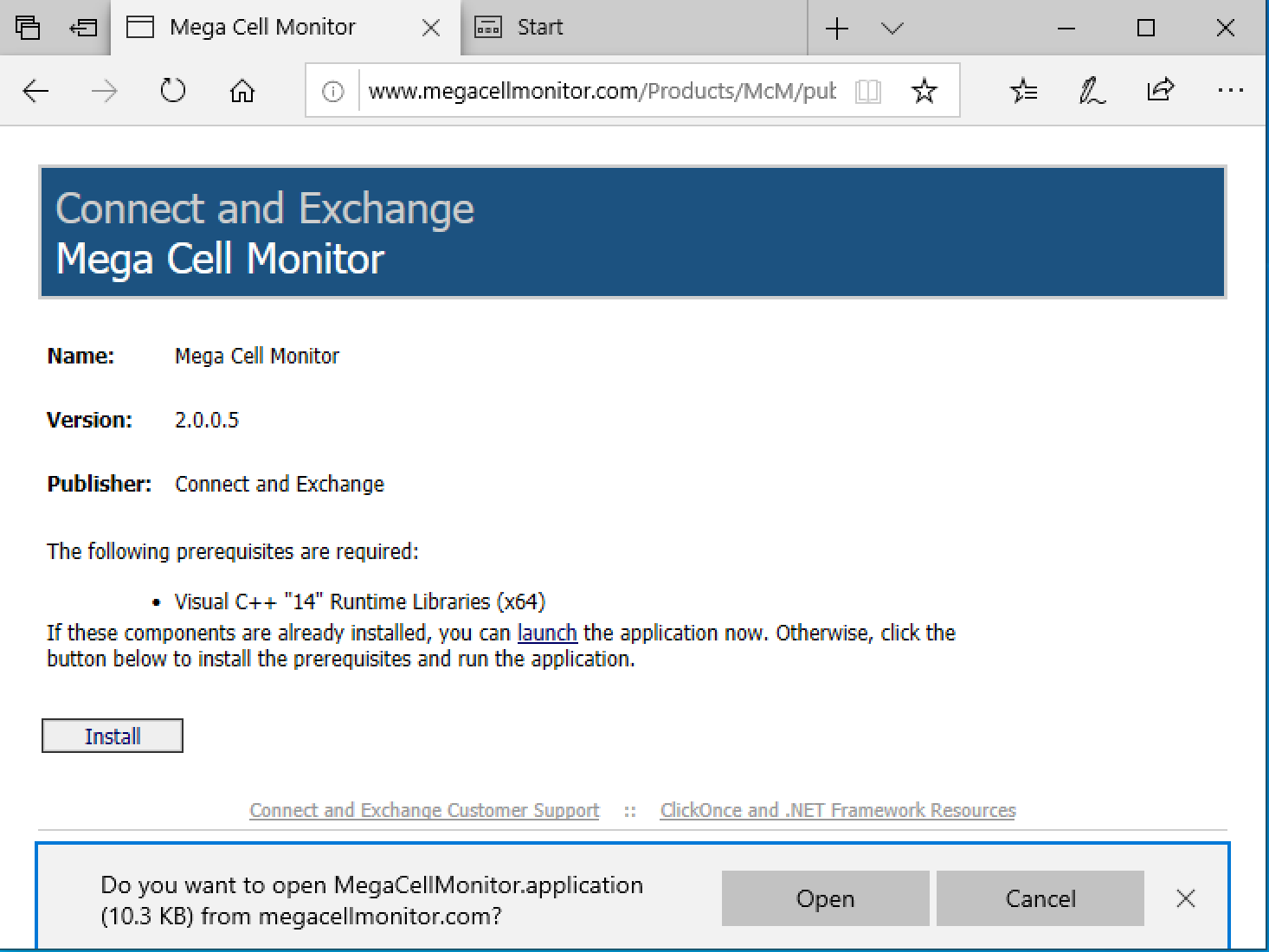Minimize the browser window

tap(1066, 29)
